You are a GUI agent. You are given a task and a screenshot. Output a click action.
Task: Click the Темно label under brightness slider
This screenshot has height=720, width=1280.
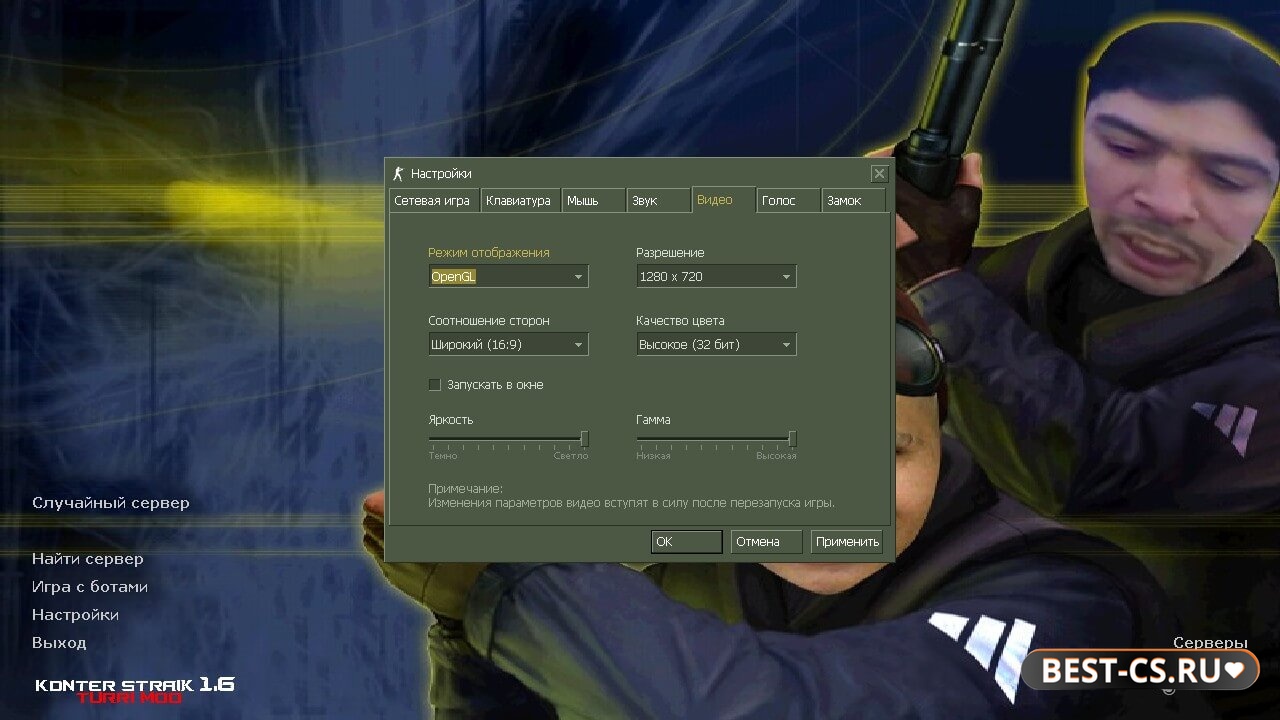pos(443,456)
